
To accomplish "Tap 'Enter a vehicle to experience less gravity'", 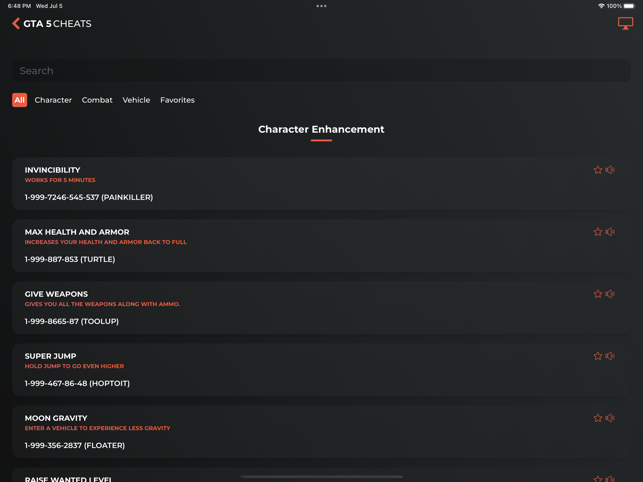I will point(97,428).
